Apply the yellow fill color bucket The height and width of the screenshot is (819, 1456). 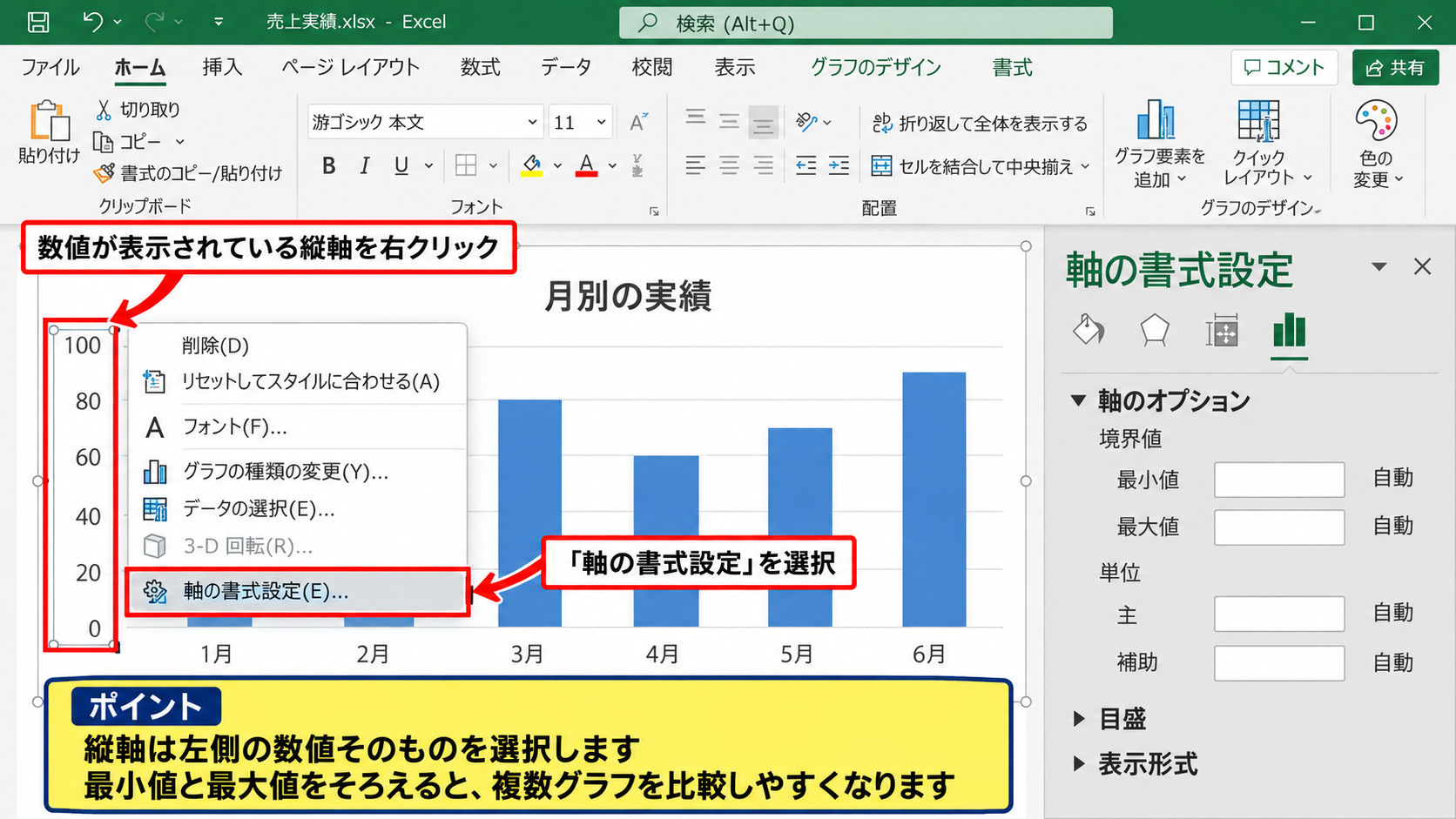point(532,165)
